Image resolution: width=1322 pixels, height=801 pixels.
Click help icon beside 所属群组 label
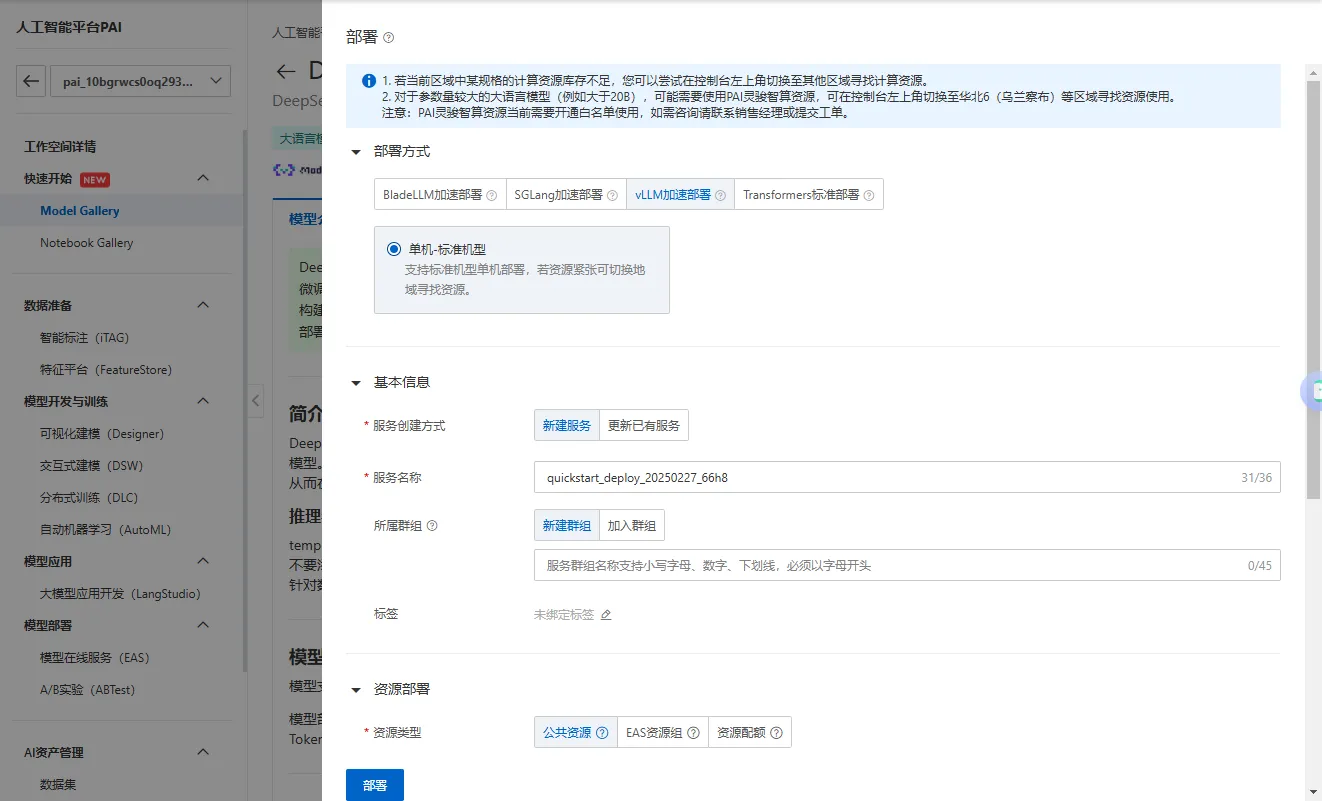pos(433,525)
